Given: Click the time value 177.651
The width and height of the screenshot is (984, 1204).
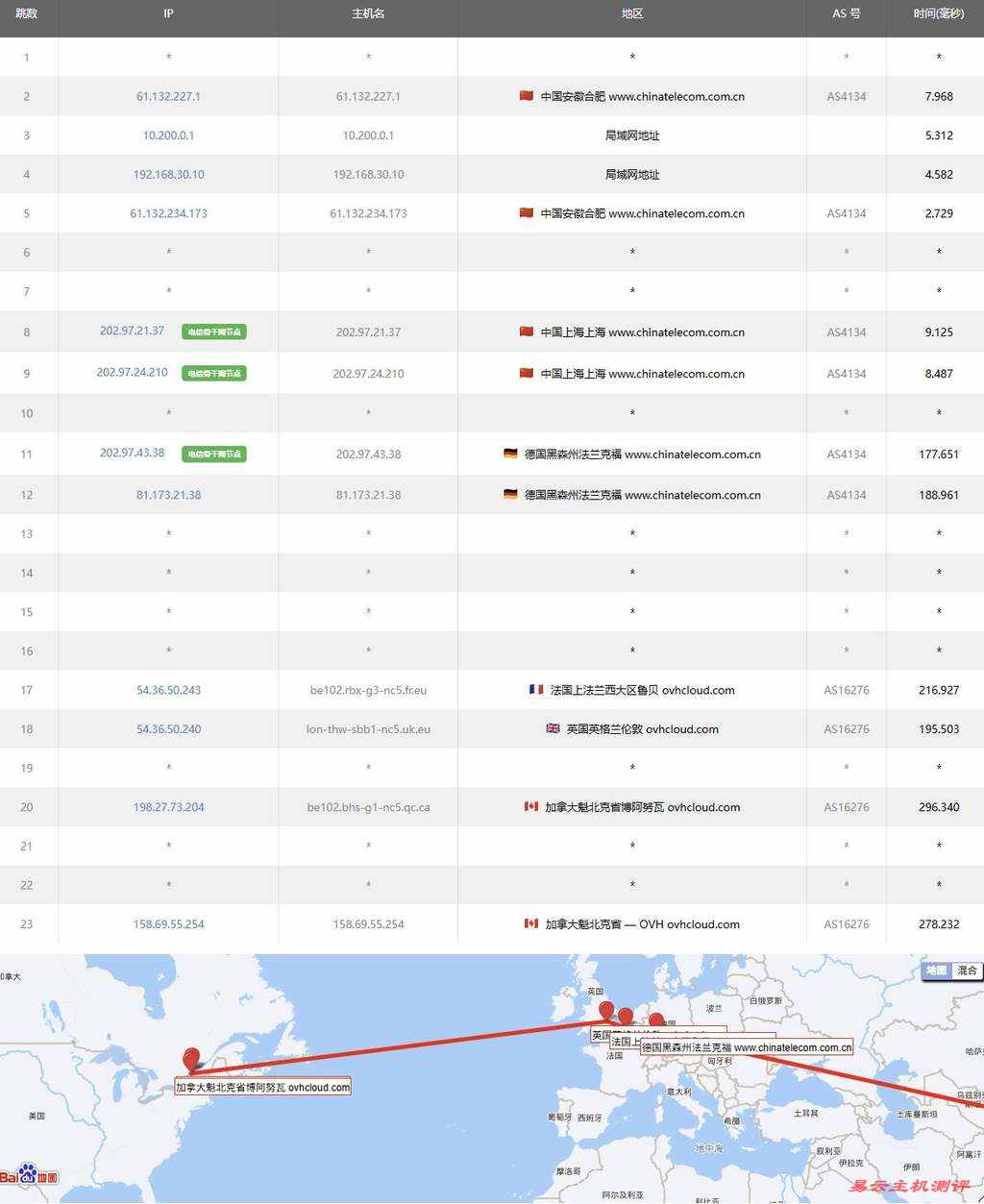Looking at the screenshot, I should [939, 454].
